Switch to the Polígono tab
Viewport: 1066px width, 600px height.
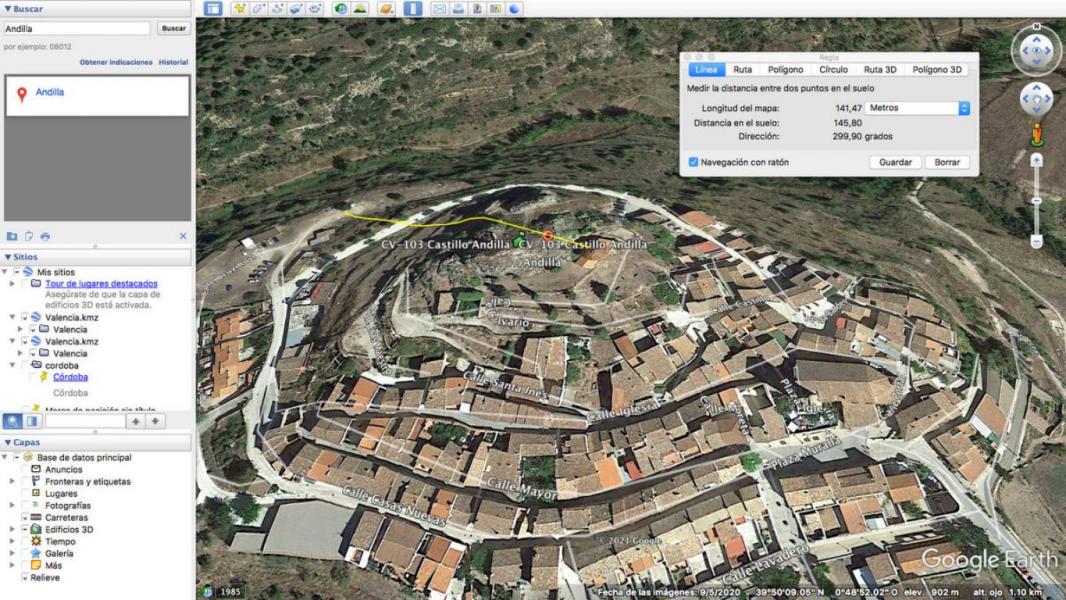pyautogui.click(x=785, y=70)
